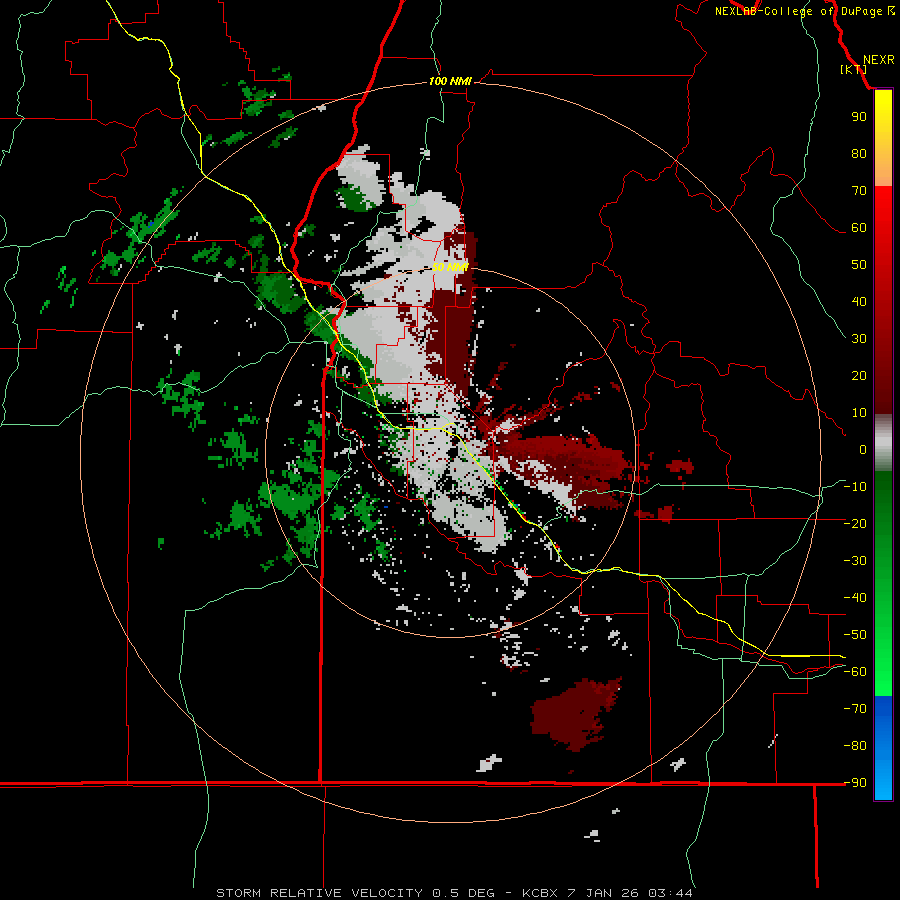Click the 0 knot scale label

tap(863, 449)
